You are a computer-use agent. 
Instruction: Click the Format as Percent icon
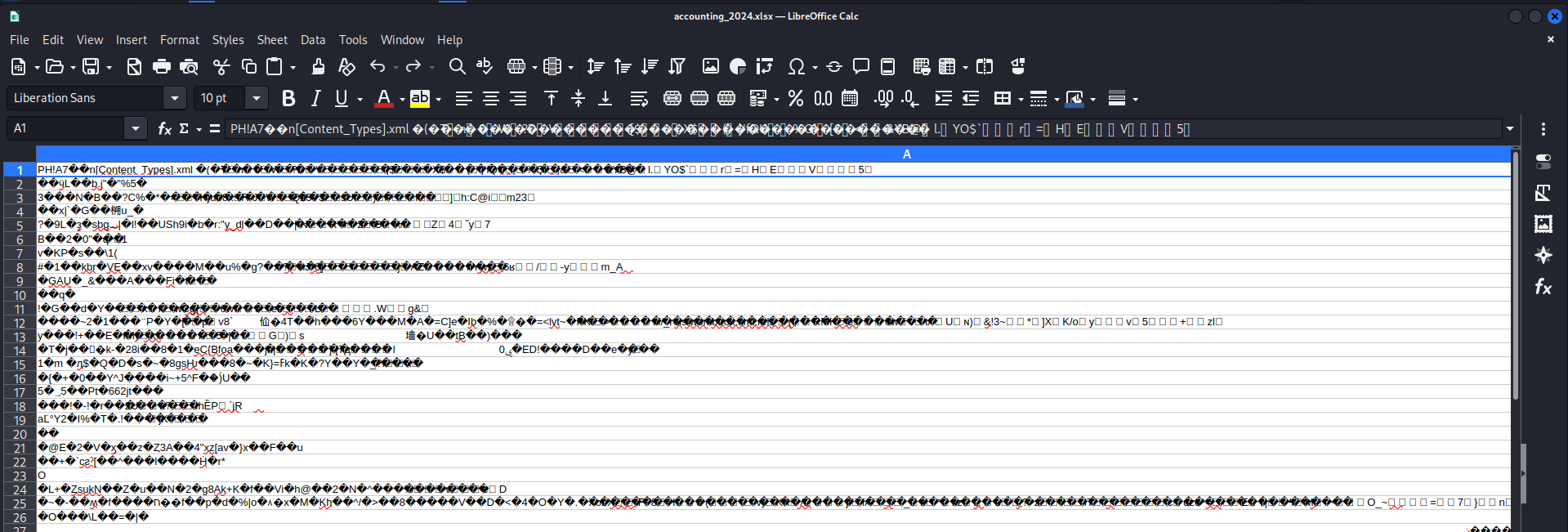(795, 99)
